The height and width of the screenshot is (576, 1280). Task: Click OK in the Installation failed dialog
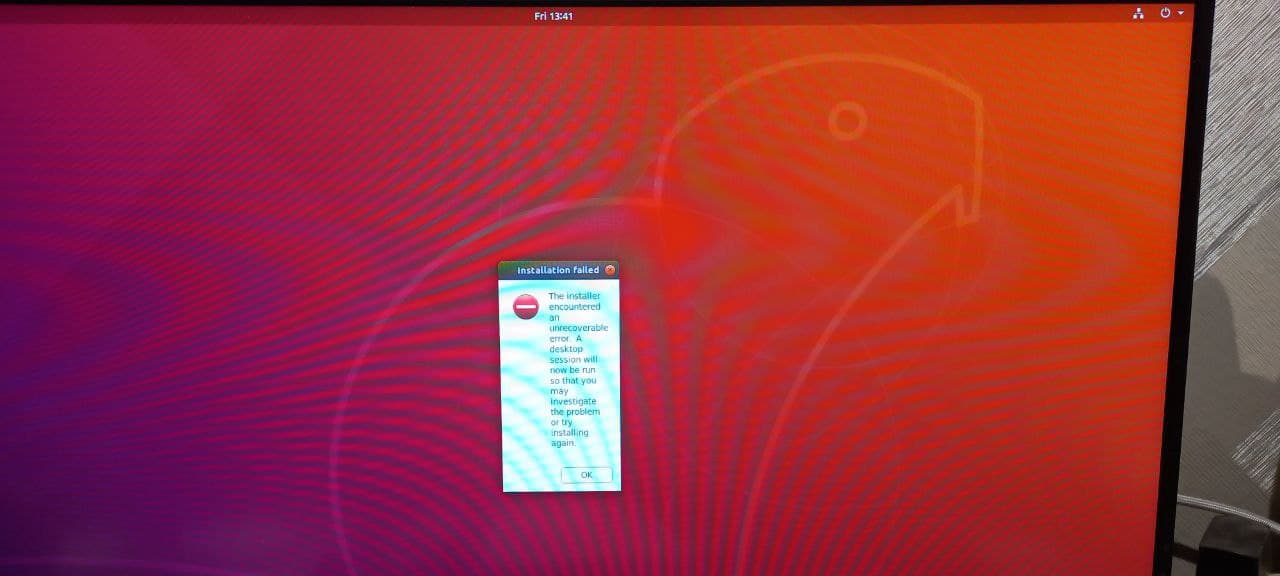coord(586,475)
